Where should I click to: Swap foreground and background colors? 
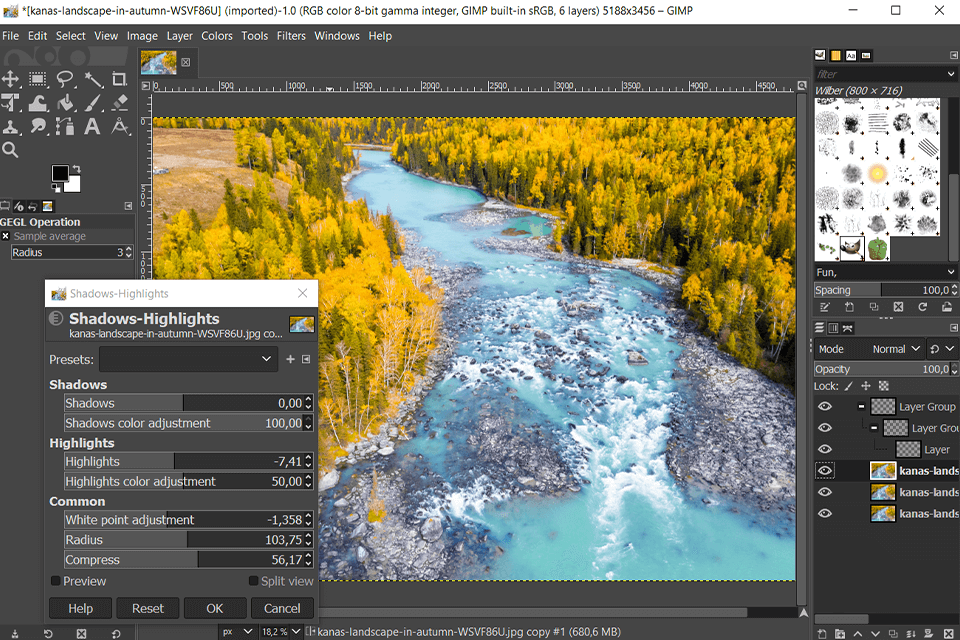pyautogui.click(x=76, y=169)
